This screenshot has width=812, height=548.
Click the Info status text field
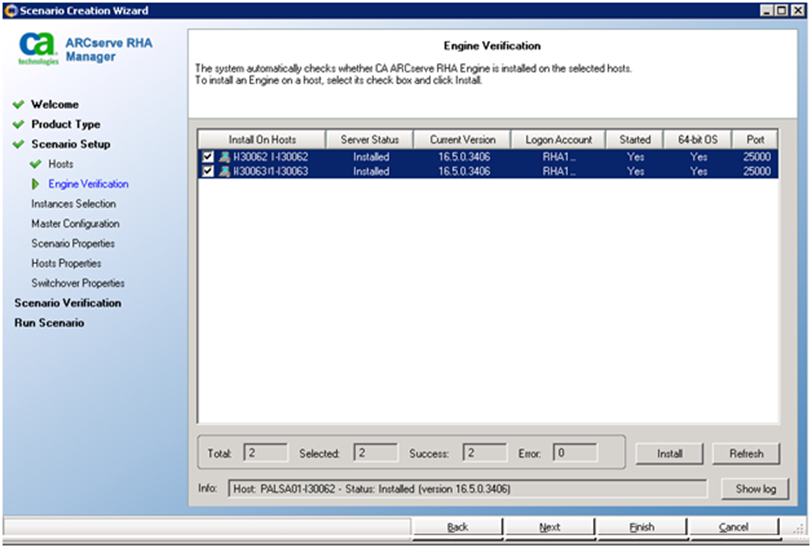click(468, 488)
